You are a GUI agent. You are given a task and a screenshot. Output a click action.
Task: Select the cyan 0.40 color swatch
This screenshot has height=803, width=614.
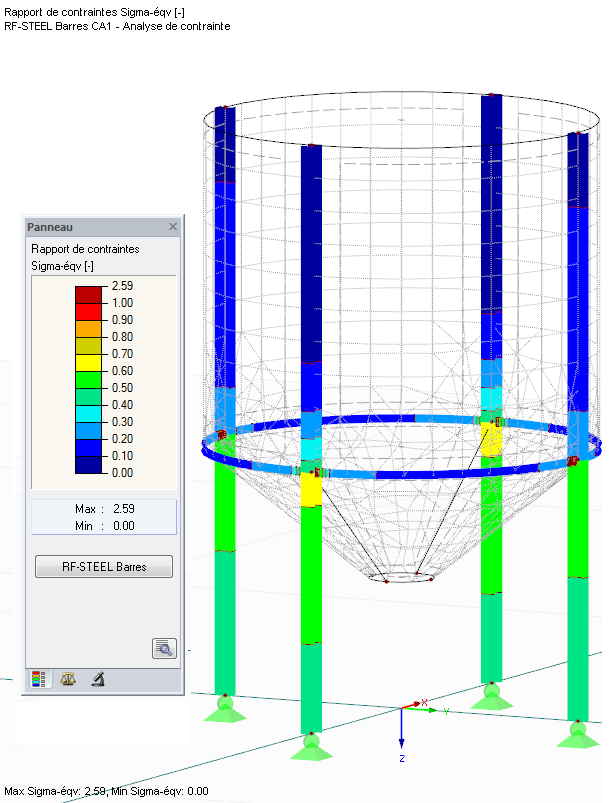point(89,413)
